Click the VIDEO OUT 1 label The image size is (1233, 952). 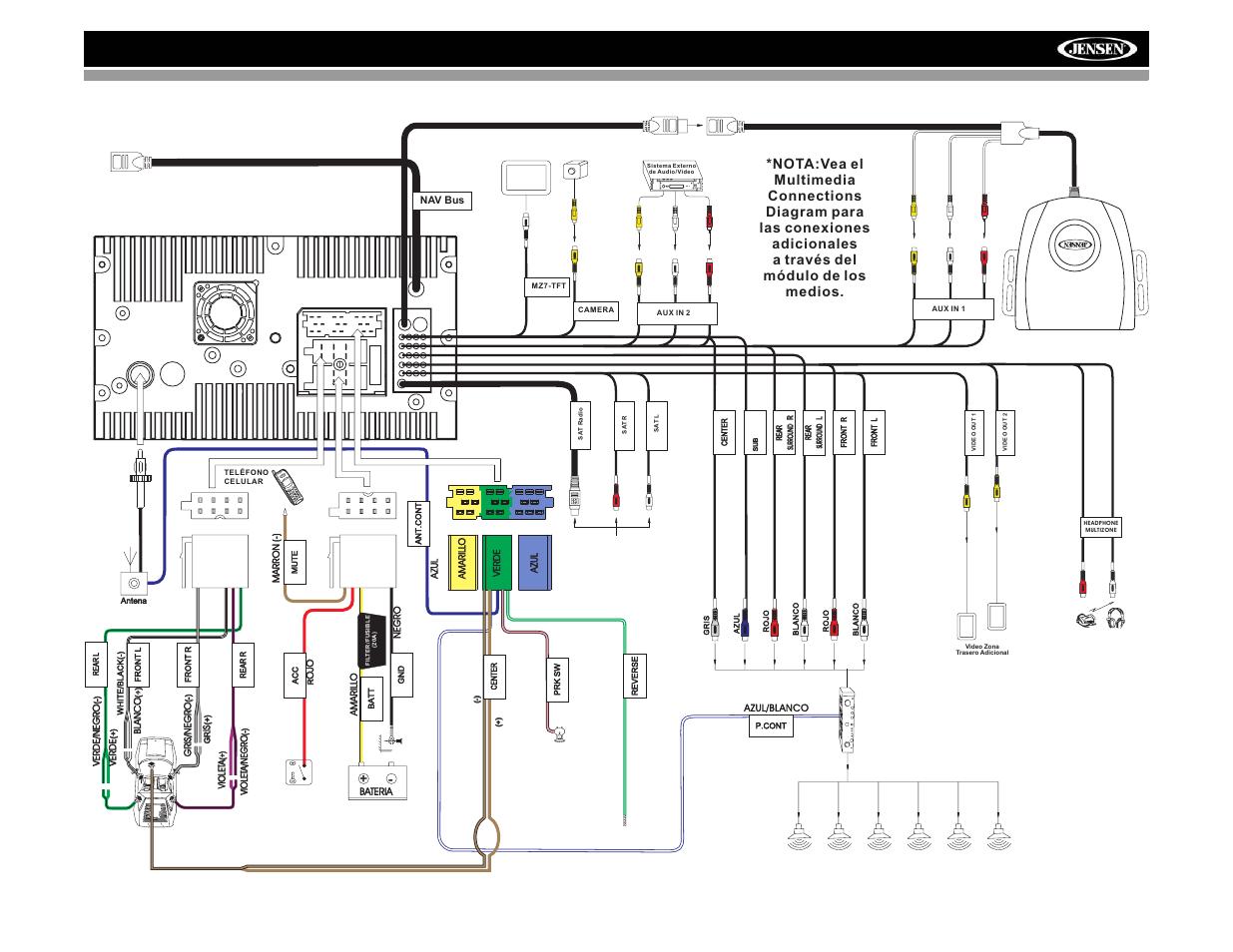[974, 433]
